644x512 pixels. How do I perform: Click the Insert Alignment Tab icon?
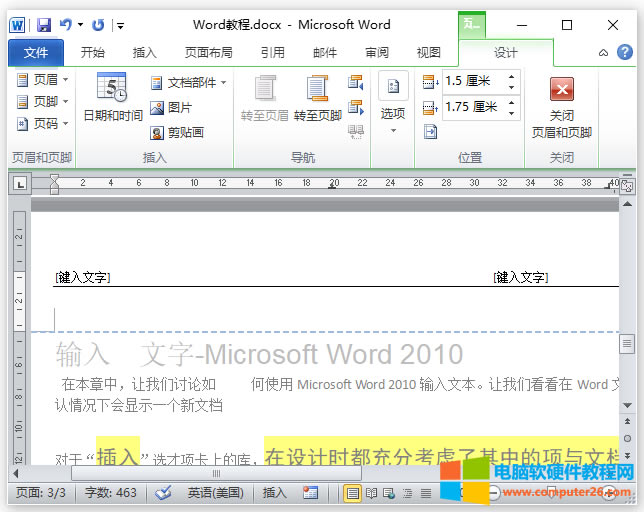pos(430,132)
